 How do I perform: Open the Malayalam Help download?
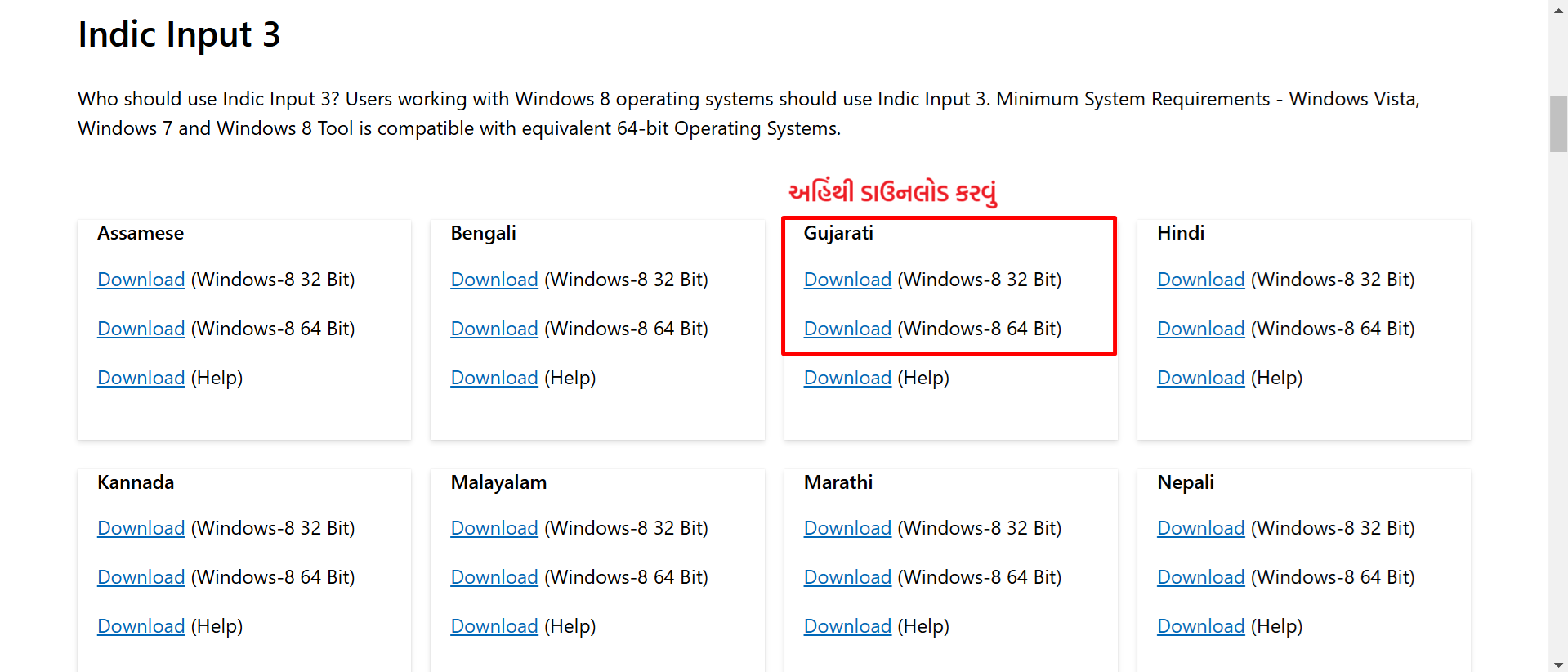click(x=494, y=626)
